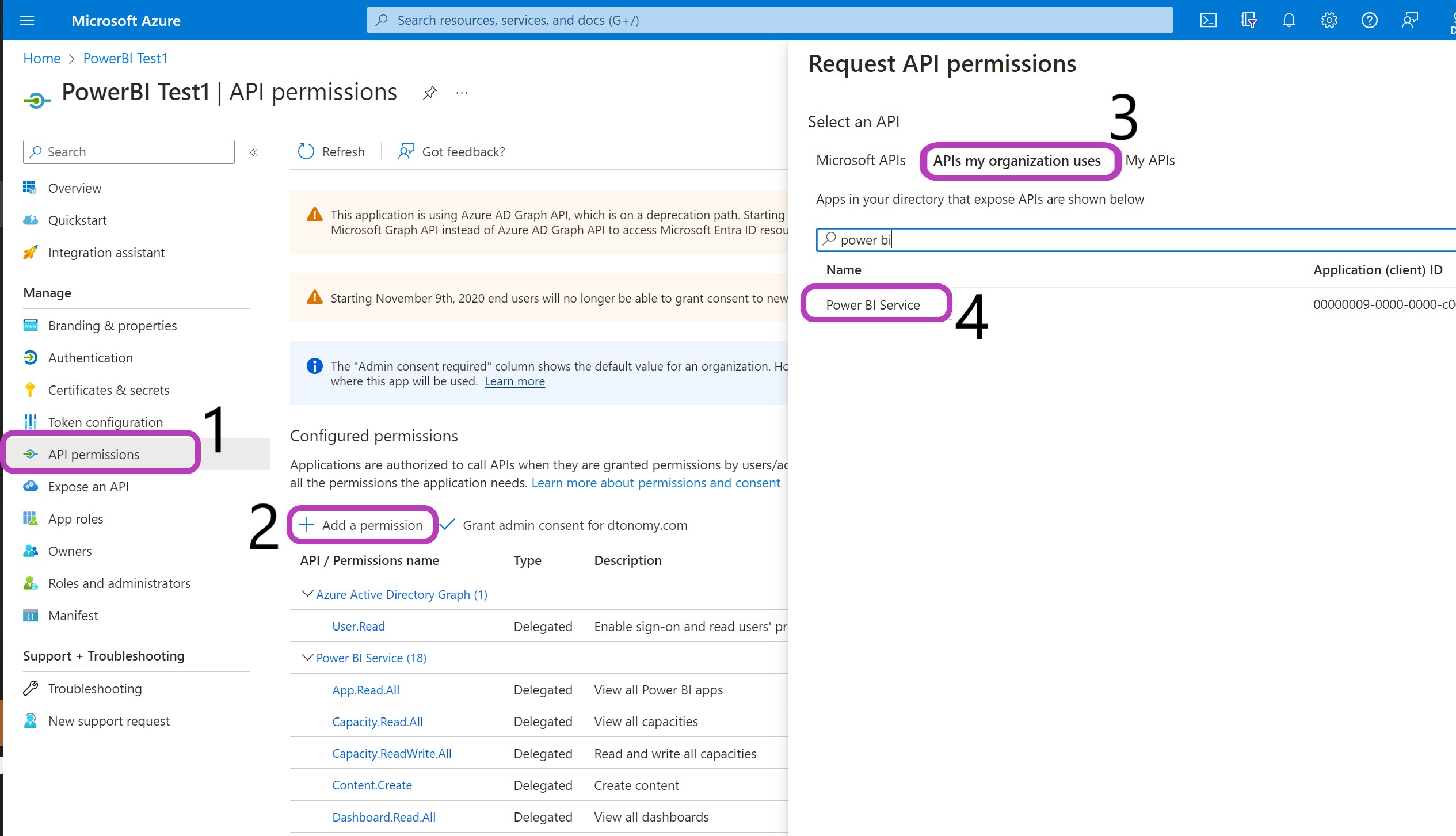Open Token configuration

pos(105,422)
